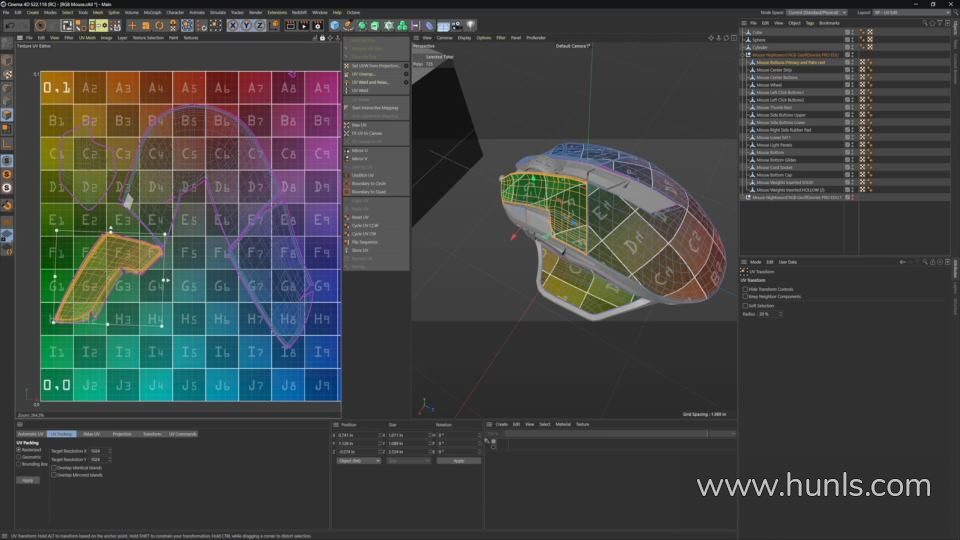Select the Move tool in the toolbar
The image size is (960, 540).
(132, 25)
